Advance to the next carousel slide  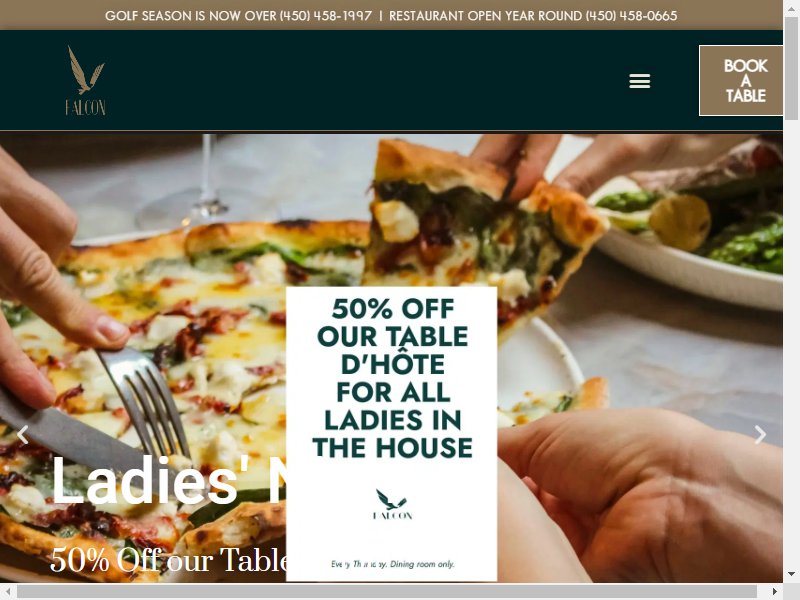point(760,435)
